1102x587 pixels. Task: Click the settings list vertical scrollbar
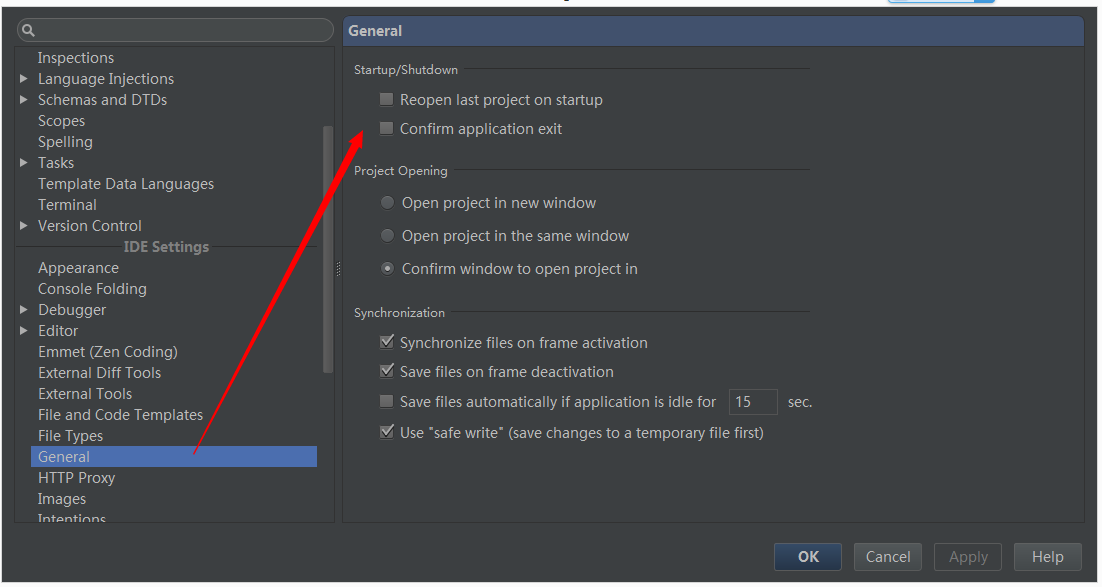328,250
